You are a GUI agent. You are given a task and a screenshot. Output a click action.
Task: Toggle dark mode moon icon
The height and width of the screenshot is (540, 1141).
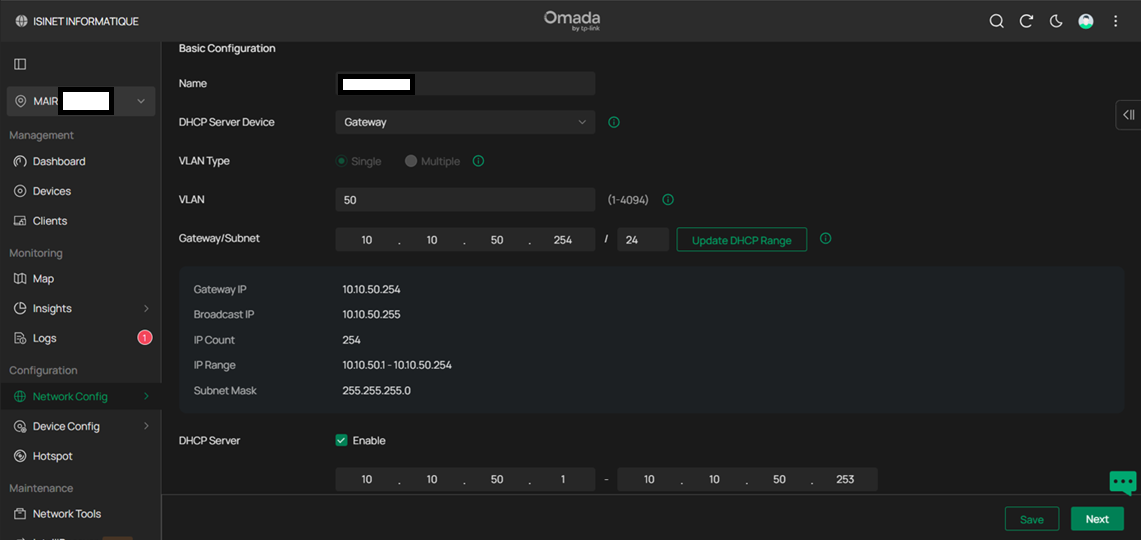[1056, 21]
